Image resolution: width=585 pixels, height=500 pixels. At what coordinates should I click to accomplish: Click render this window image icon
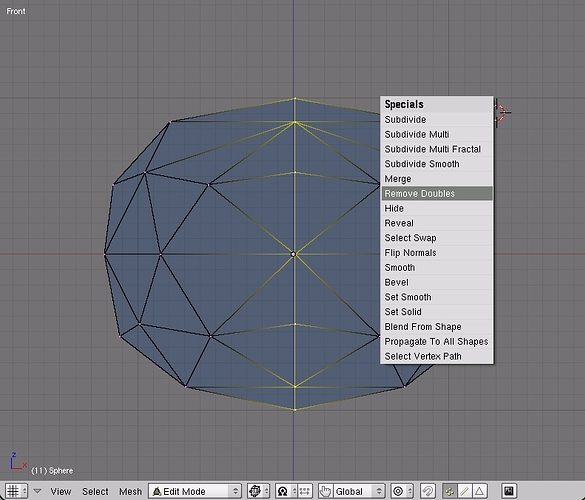[509, 491]
